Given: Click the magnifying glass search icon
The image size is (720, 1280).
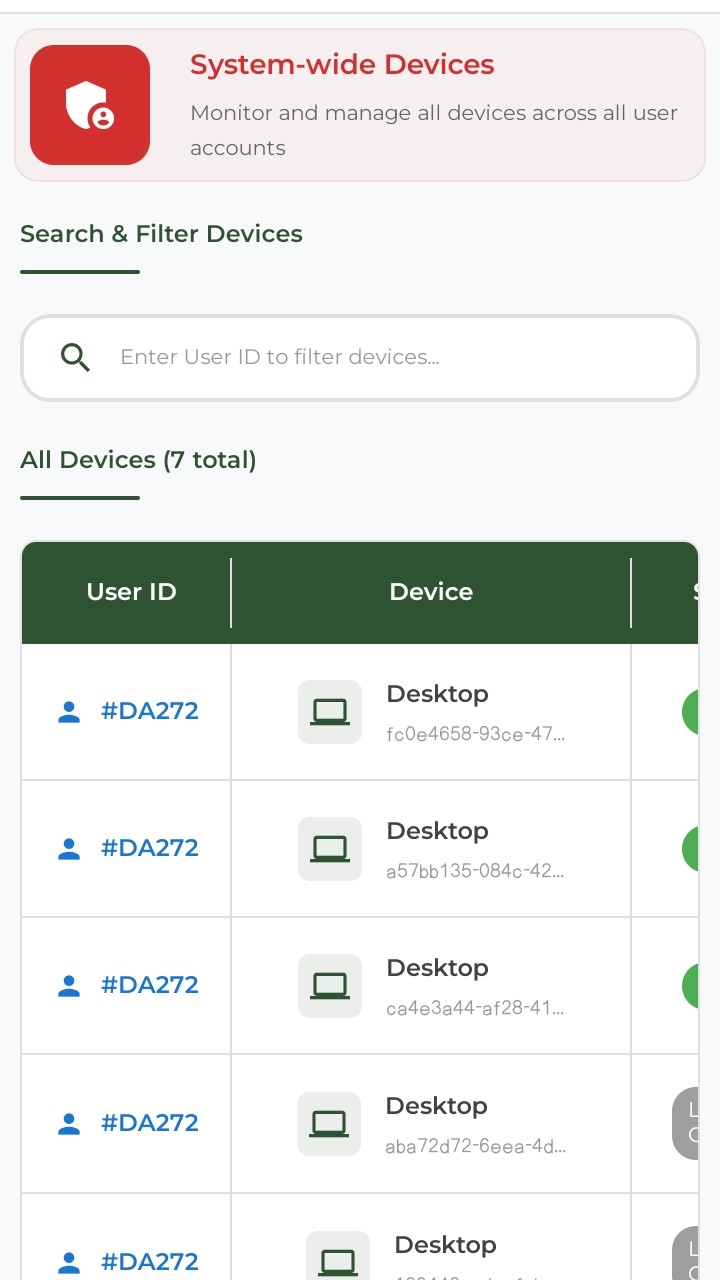Looking at the screenshot, I should tap(76, 357).
